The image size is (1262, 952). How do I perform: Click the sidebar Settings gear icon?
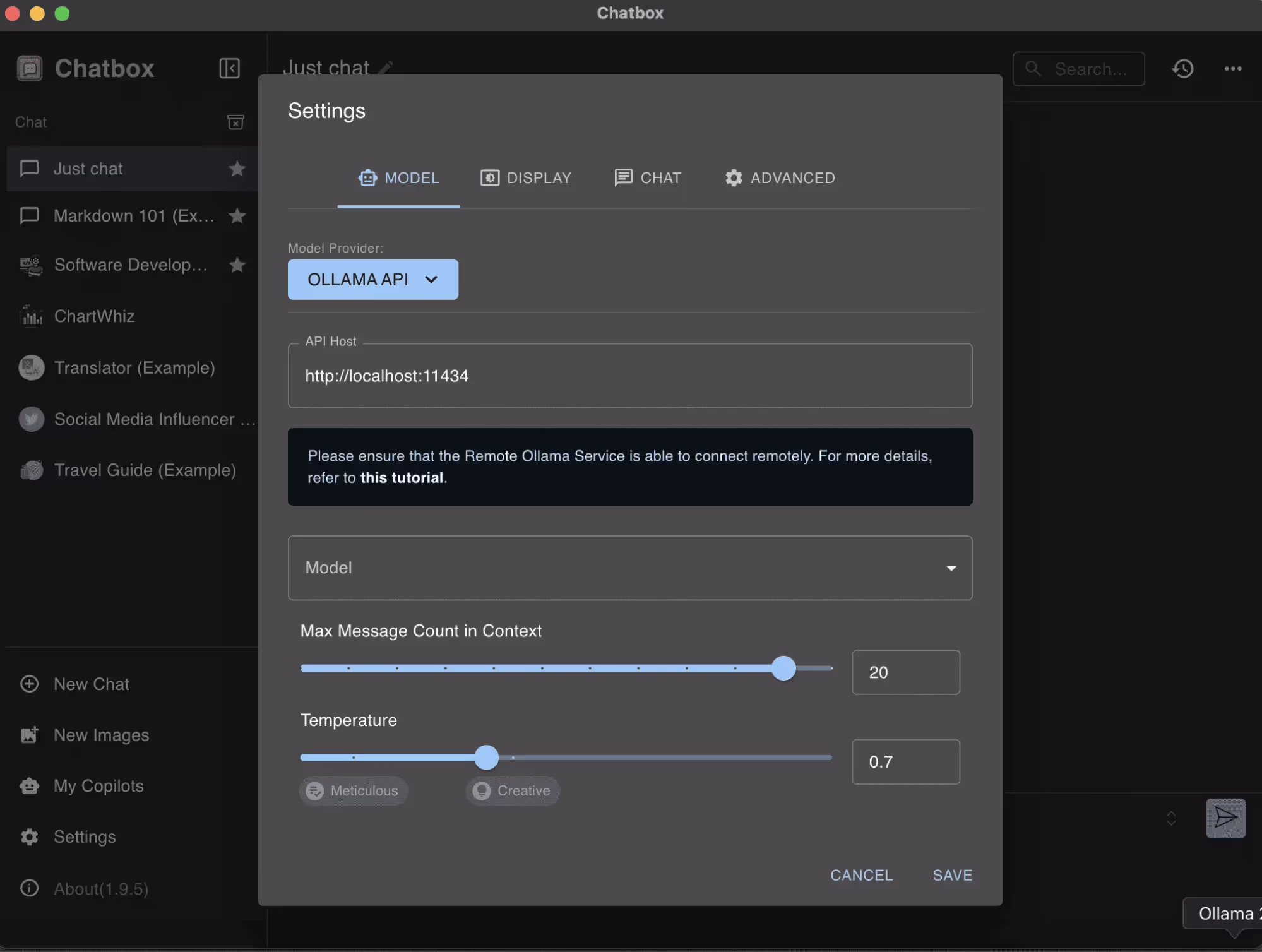[29, 837]
